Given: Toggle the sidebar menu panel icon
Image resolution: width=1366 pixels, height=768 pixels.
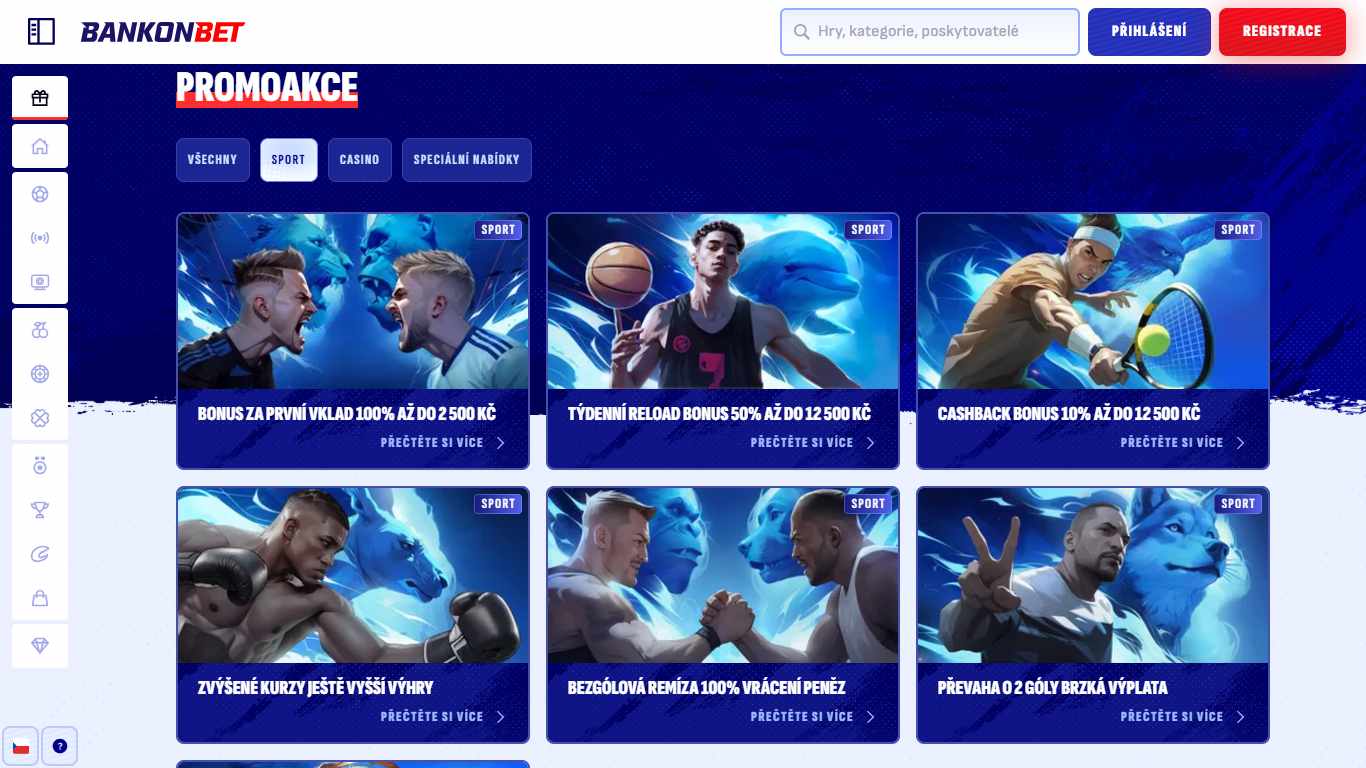Looking at the screenshot, I should [41, 31].
